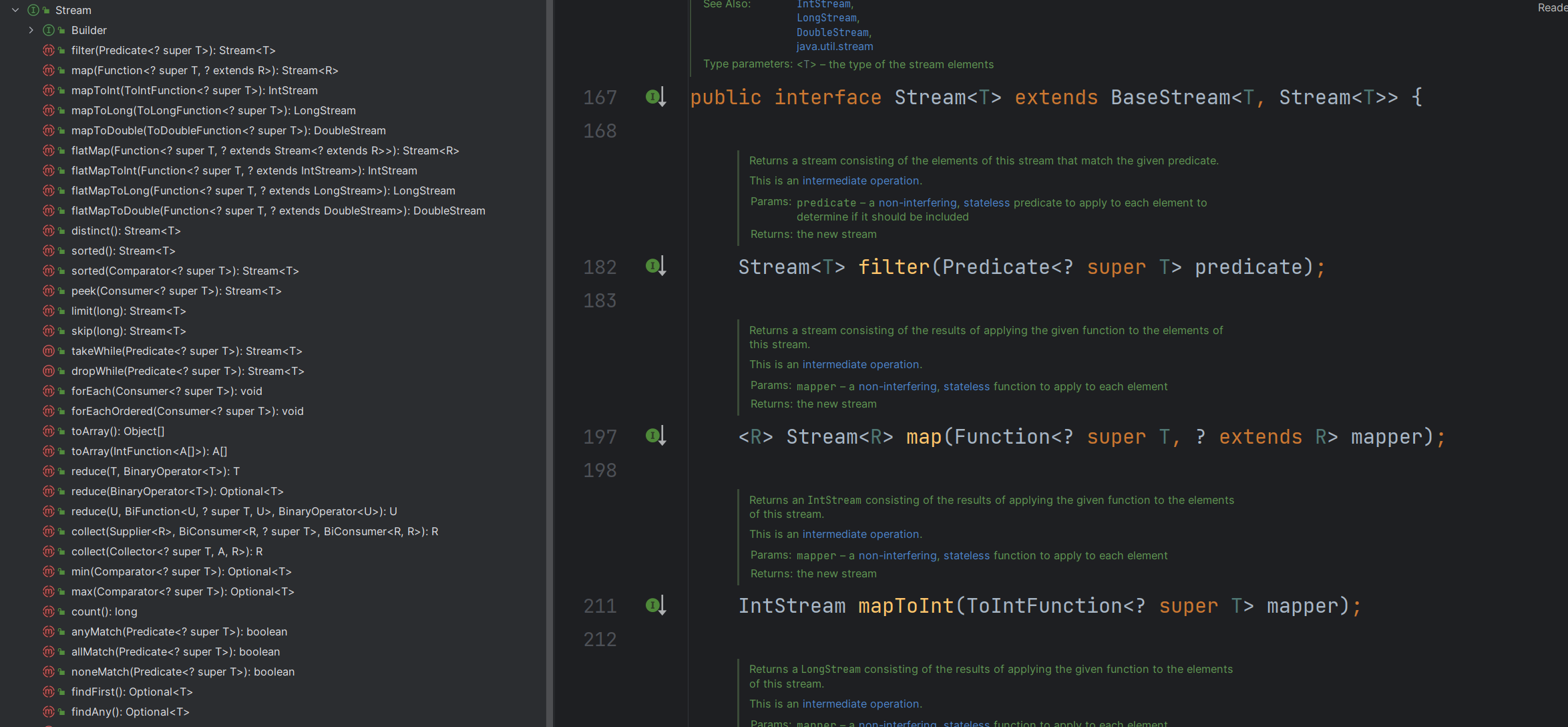The height and width of the screenshot is (727, 1568).
Task: Select reduce(BinaryOperator<T>): Optional<T> entry
Action: tap(177, 491)
